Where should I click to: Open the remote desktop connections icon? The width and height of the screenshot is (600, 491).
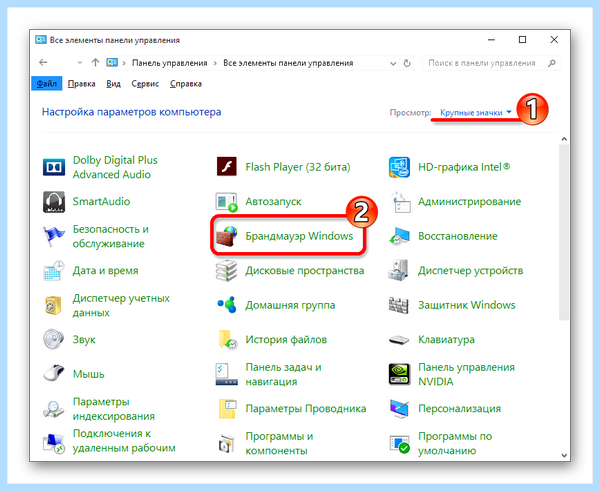(x=54, y=443)
